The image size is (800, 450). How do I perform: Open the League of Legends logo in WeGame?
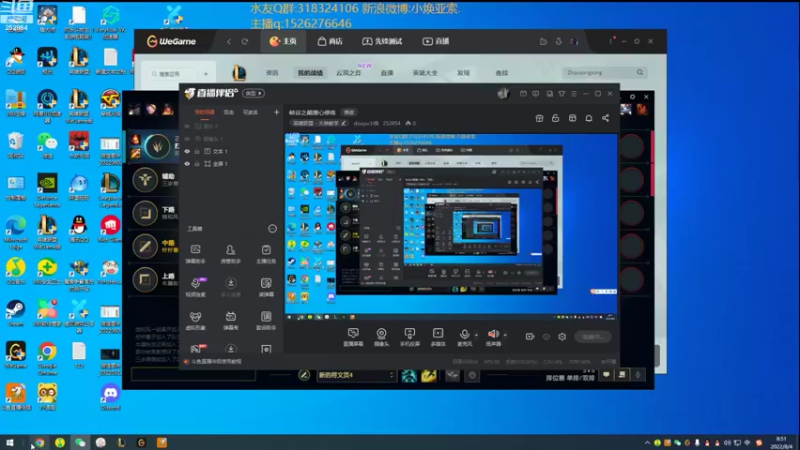(239, 73)
